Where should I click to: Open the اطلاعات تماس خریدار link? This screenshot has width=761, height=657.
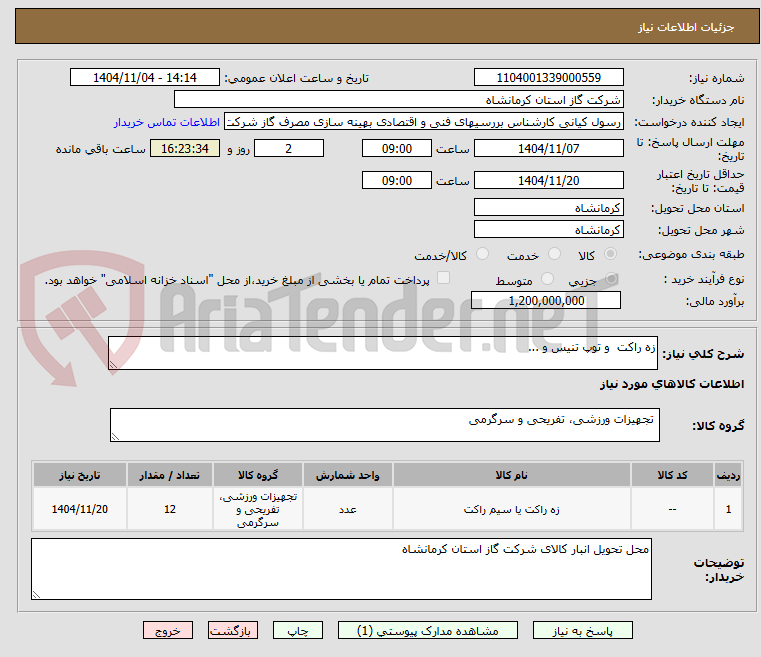pyautogui.click(x=167, y=122)
